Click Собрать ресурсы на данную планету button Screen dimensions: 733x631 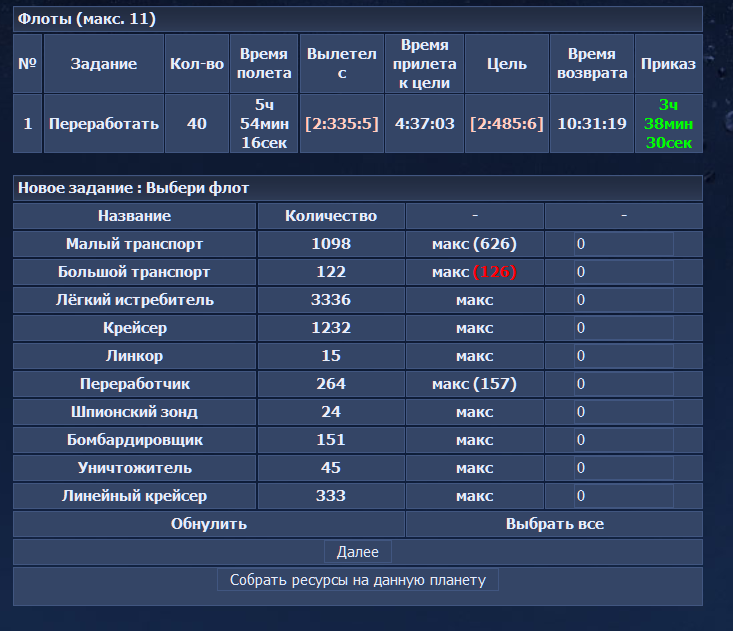(x=357, y=580)
